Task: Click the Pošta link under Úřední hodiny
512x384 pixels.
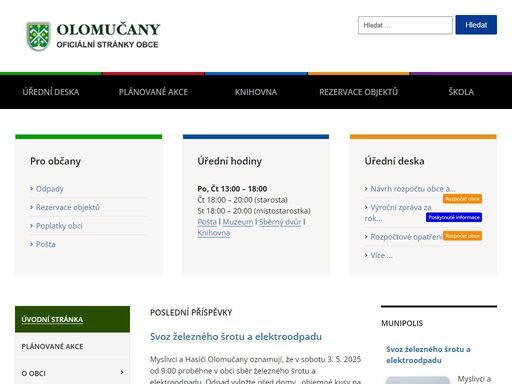Action: pyautogui.click(x=207, y=222)
